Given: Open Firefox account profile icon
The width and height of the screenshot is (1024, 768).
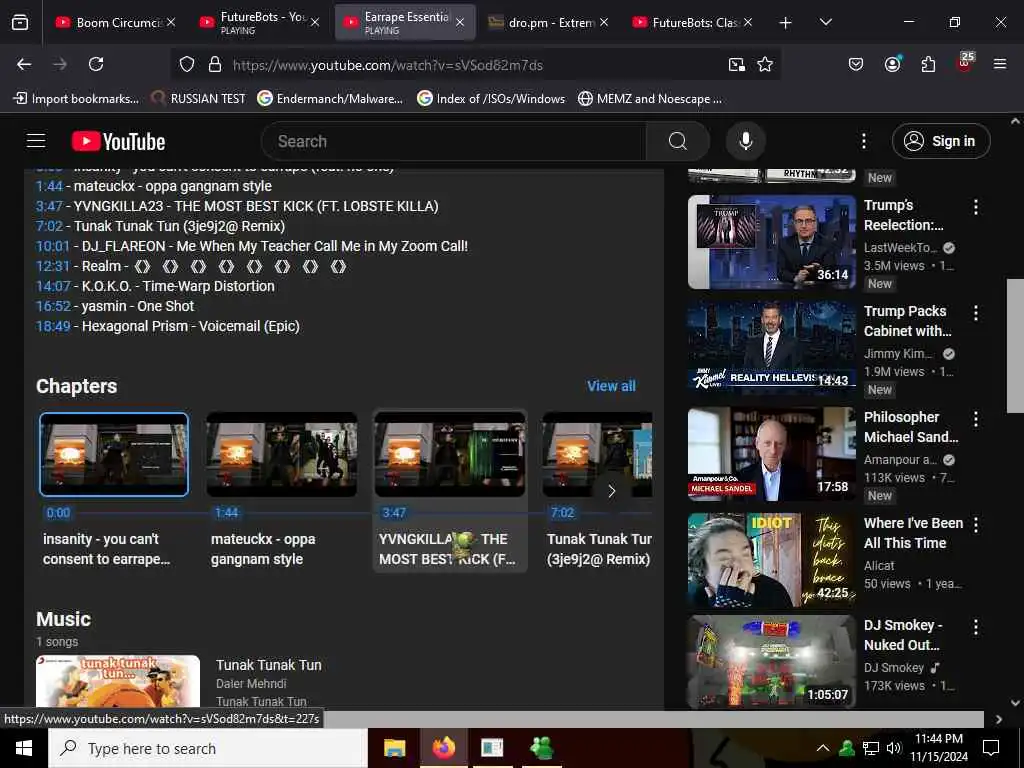Looking at the screenshot, I should [892, 64].
